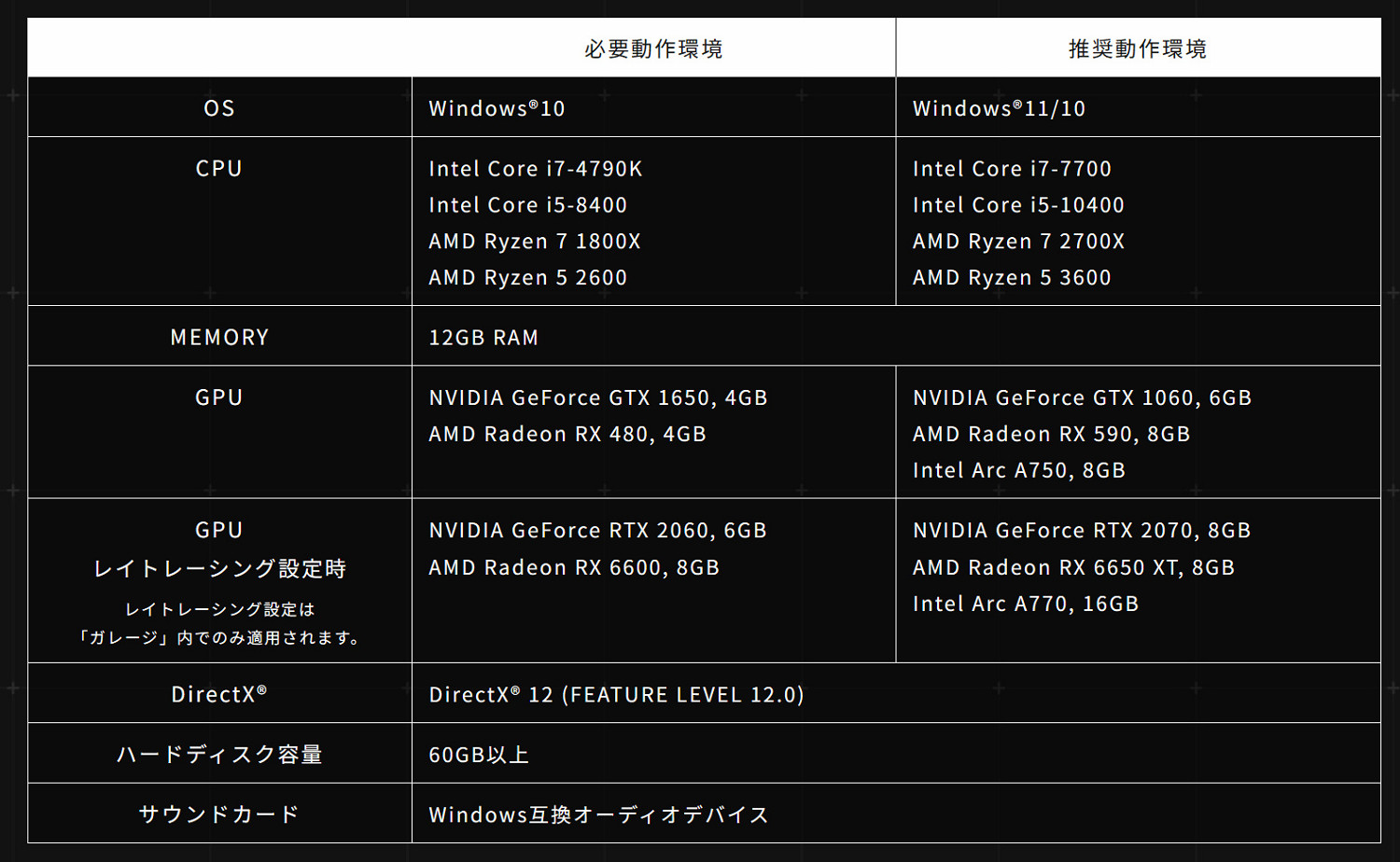1400x862 pixels.
Task: Select the Intel Core i7-4790K entry
Action: pos(535,169)
